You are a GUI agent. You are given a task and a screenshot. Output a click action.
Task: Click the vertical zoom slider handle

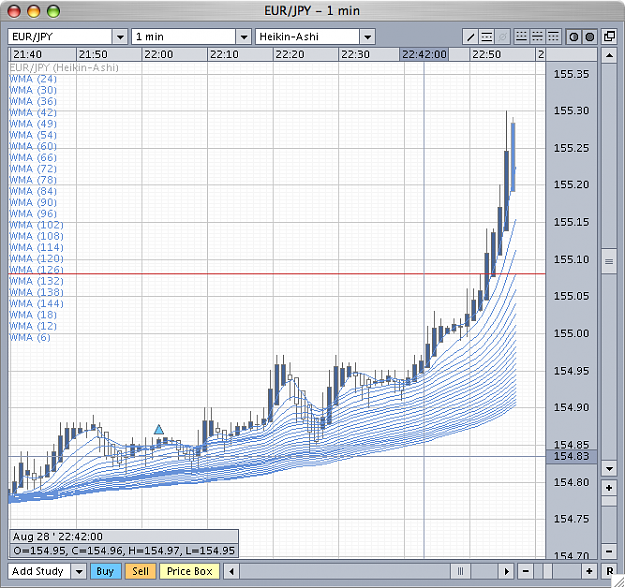[x=609, y=501]
